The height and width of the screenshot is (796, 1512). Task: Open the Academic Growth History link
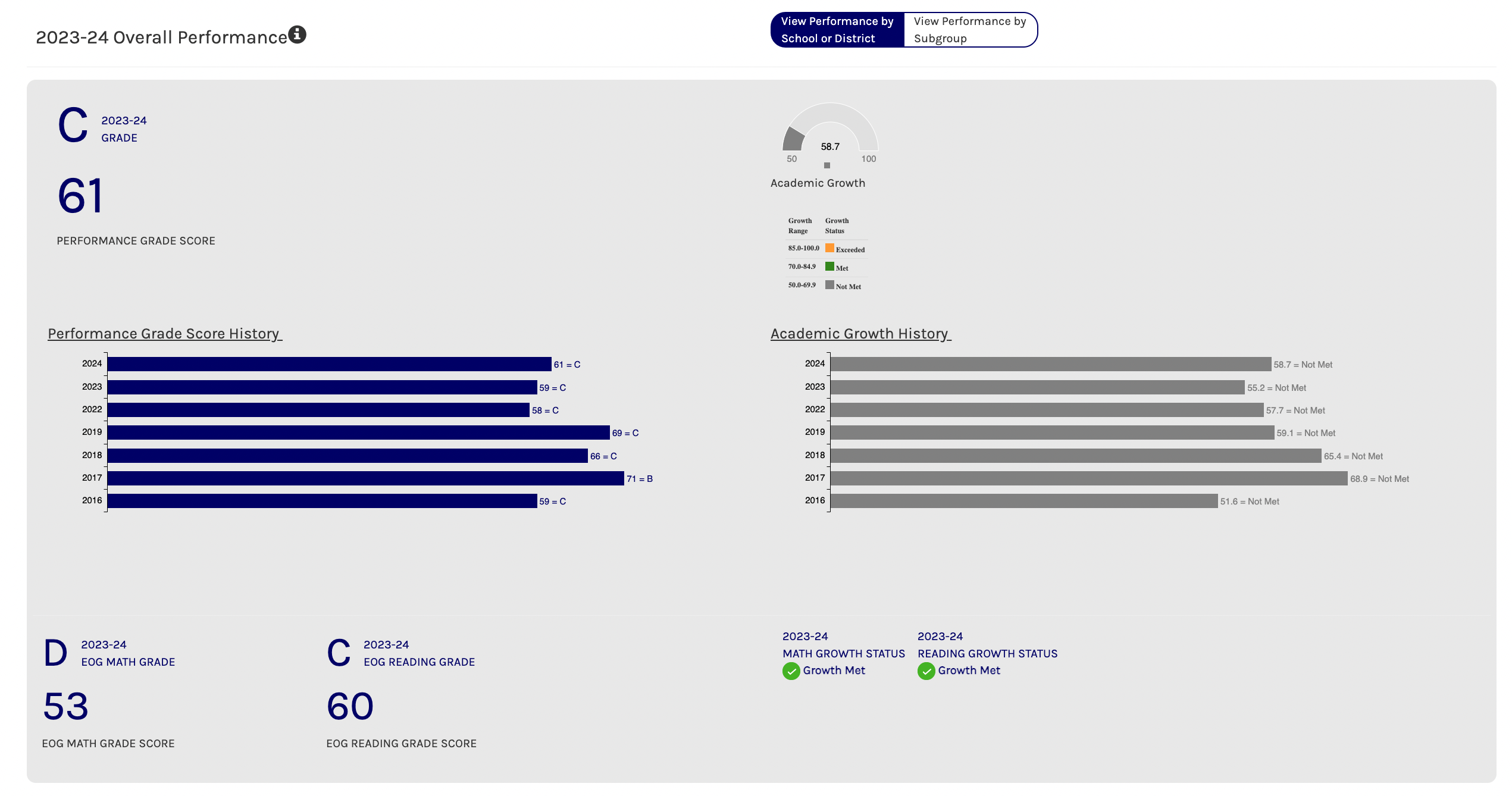click(x=860, y=334)
